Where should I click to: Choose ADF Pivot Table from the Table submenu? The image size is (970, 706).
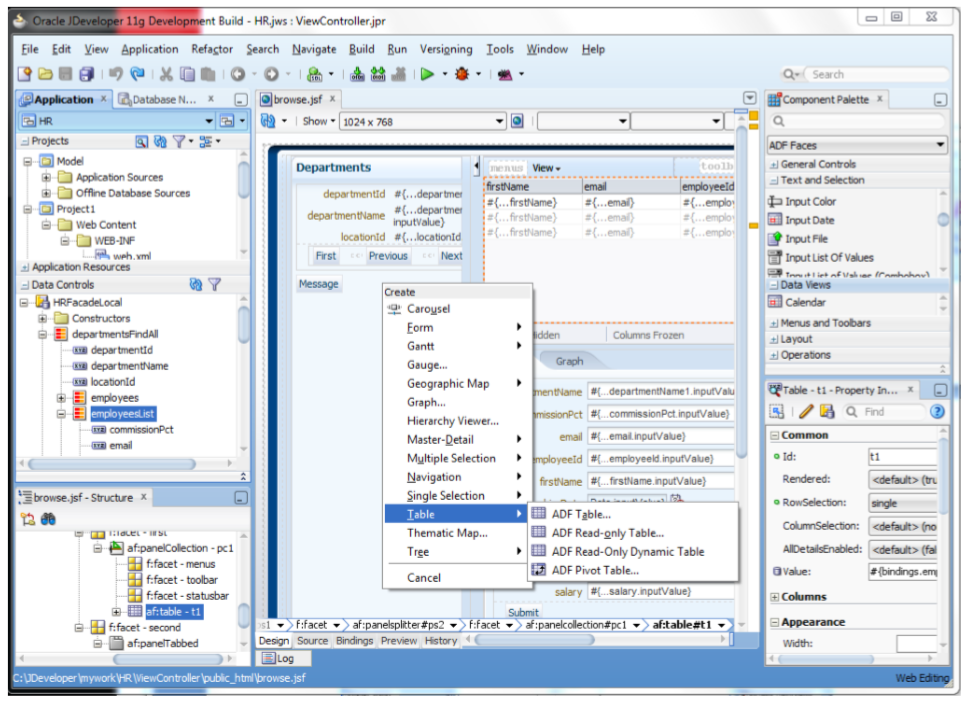tap(598, 572)
